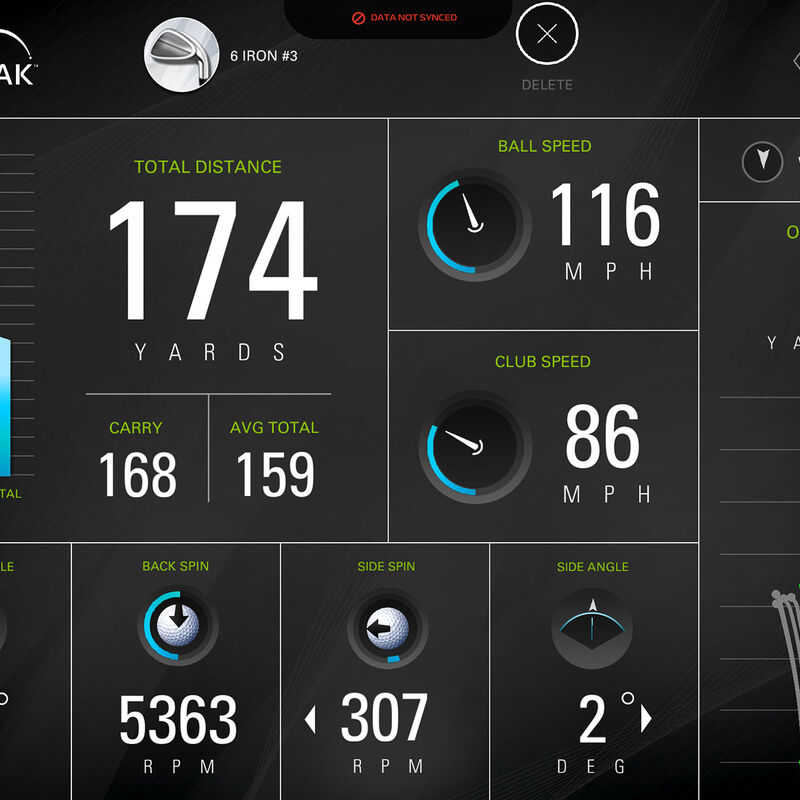Click the 6 iron club head icon

tap(182, 56)
